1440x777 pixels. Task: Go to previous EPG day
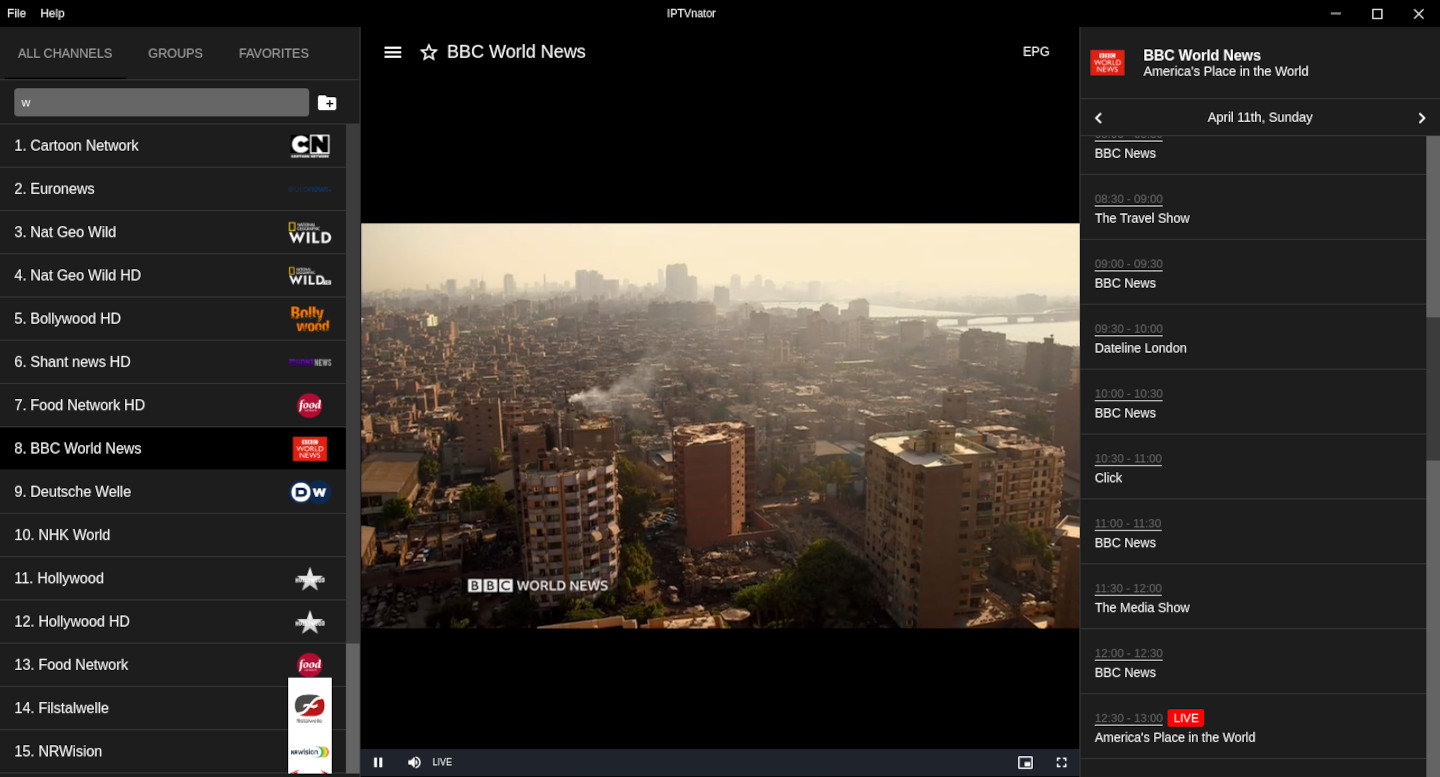[x=1098, y=118]
